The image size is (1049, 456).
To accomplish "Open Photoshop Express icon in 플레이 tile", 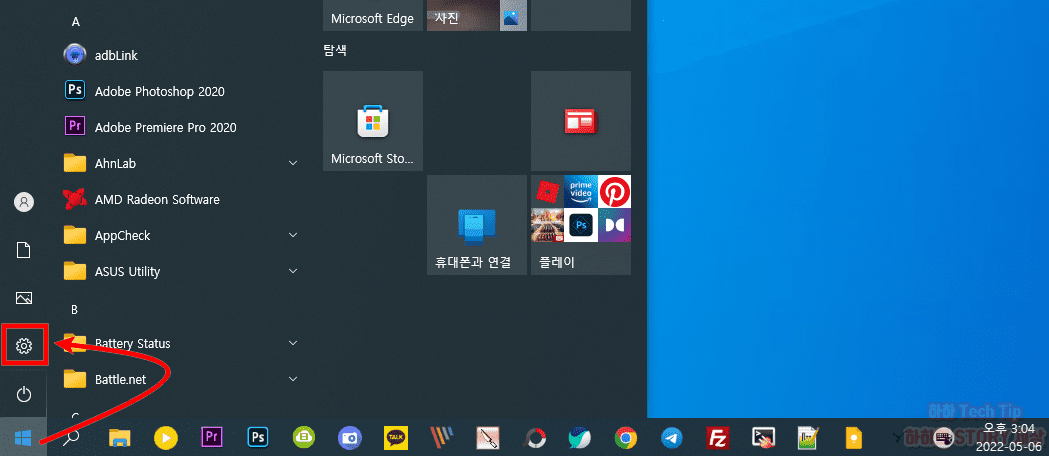I will [581, 225].
